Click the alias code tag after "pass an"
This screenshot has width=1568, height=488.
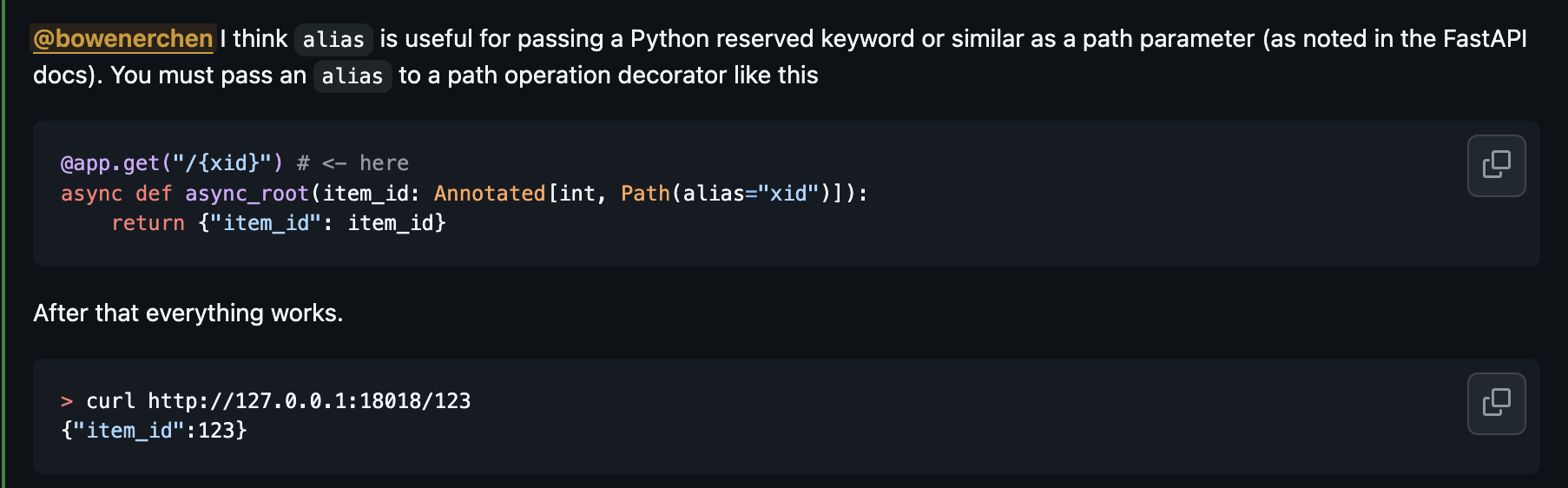click(352, 76)
